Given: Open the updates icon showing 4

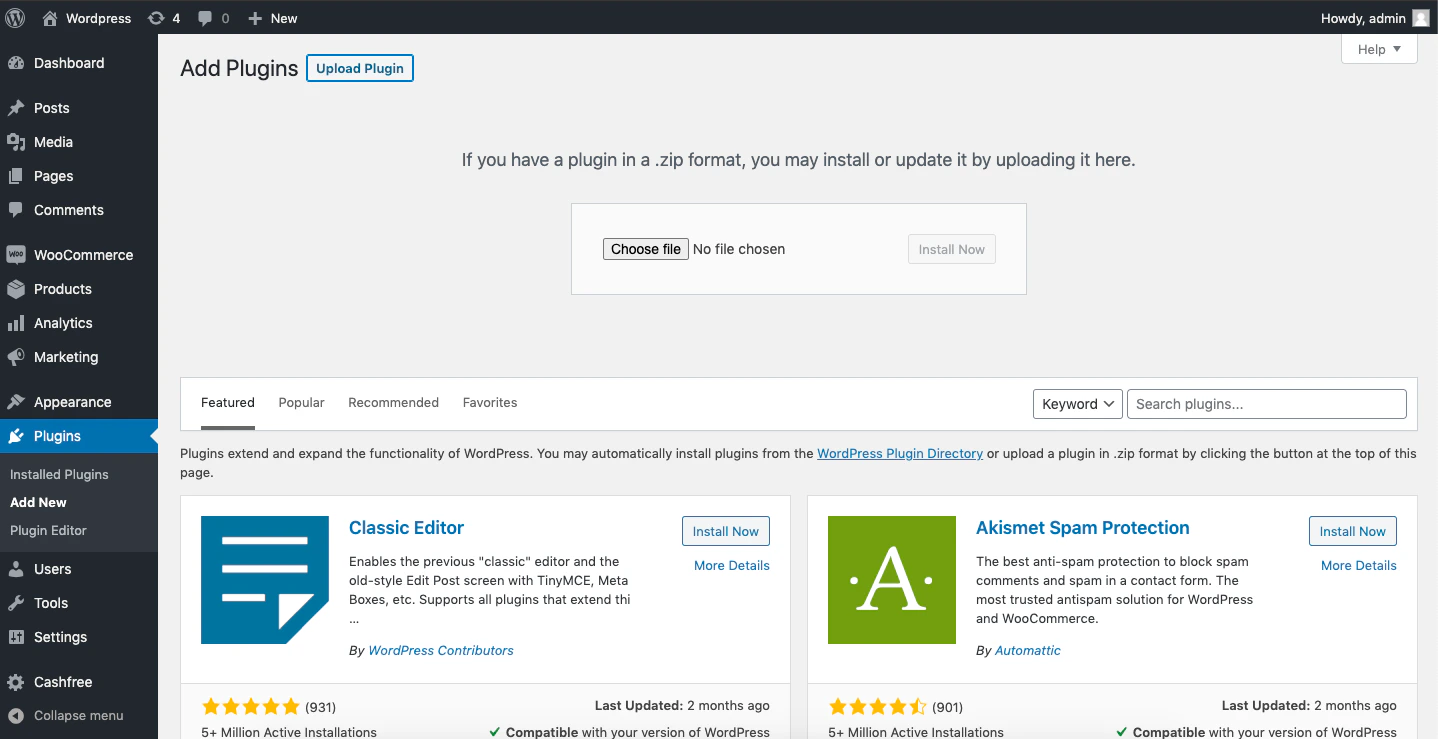Looking at the screenshot, I should (156, 18).
